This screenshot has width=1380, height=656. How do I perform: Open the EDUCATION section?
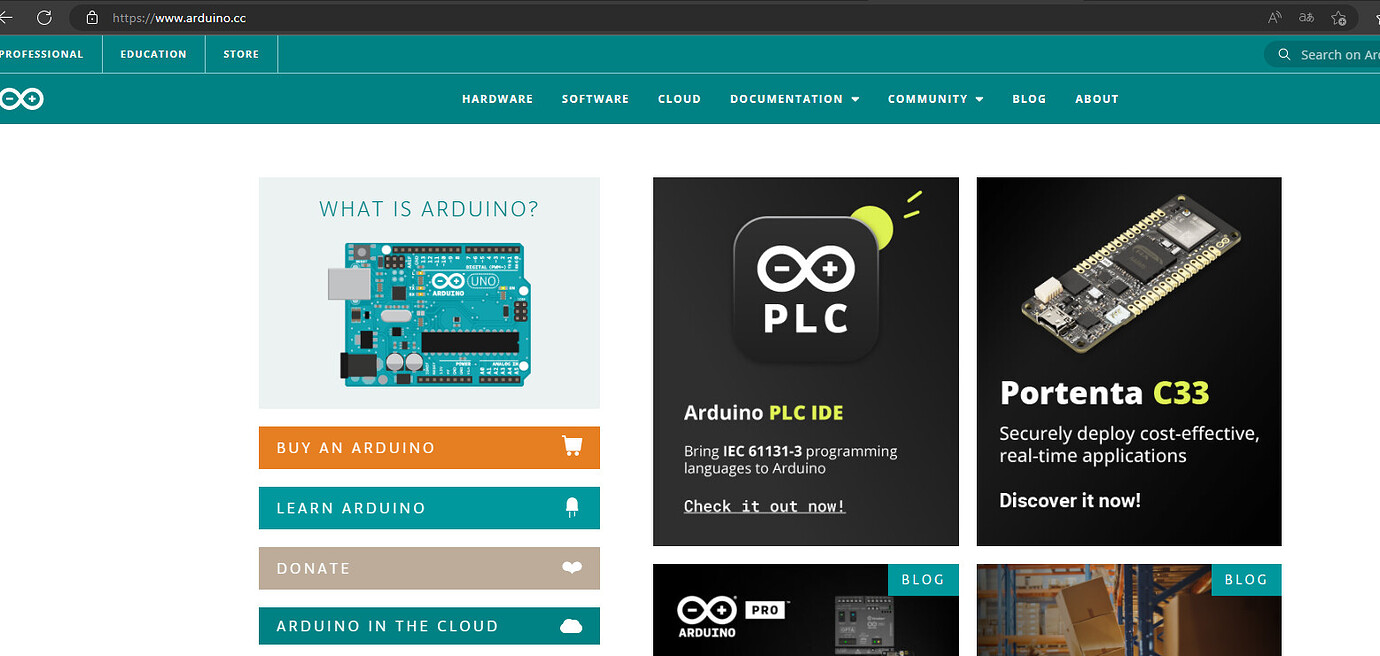pyautogui.click(x=153, y=54)
